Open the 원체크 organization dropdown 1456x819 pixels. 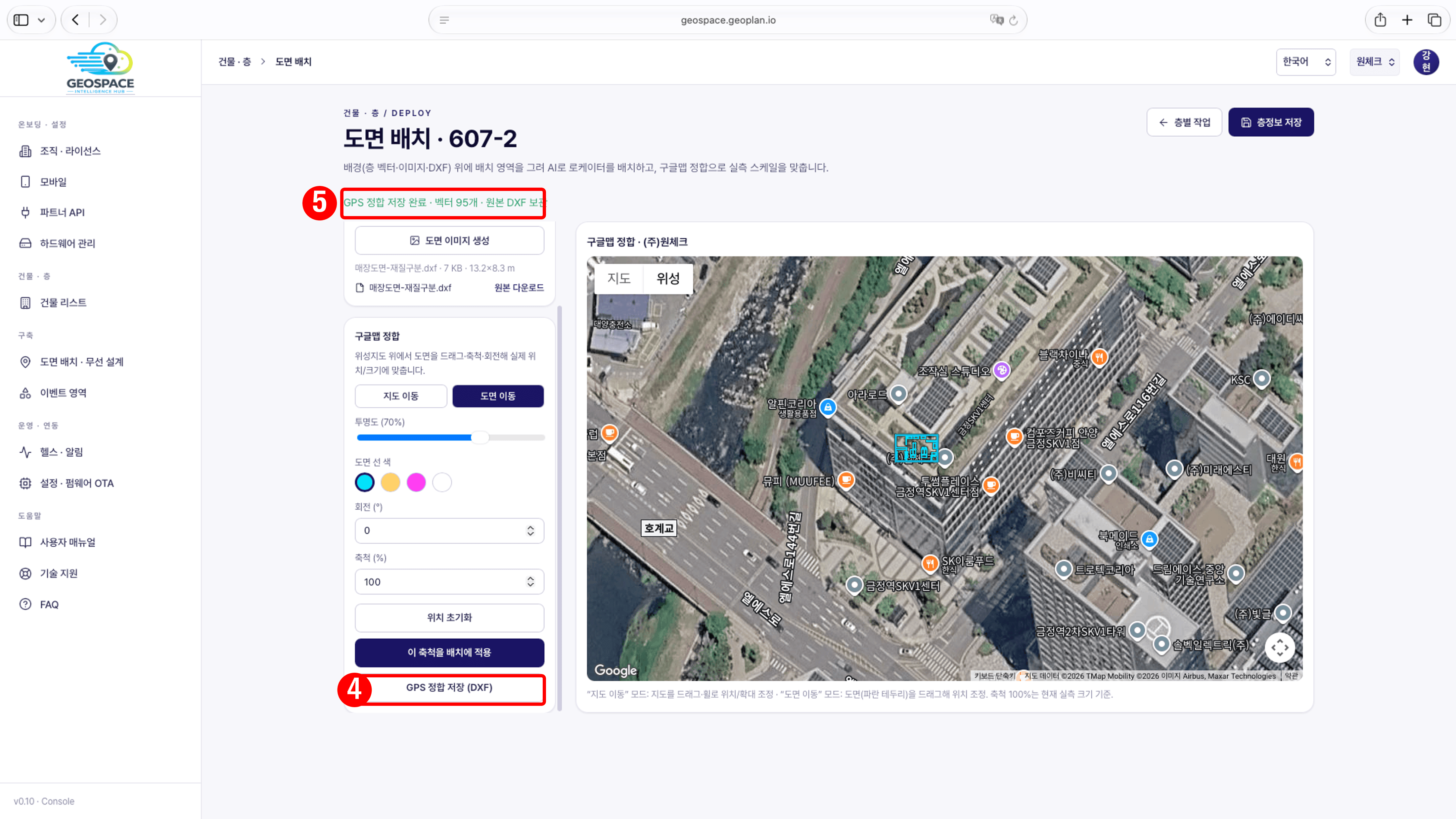click(1375, 62)
